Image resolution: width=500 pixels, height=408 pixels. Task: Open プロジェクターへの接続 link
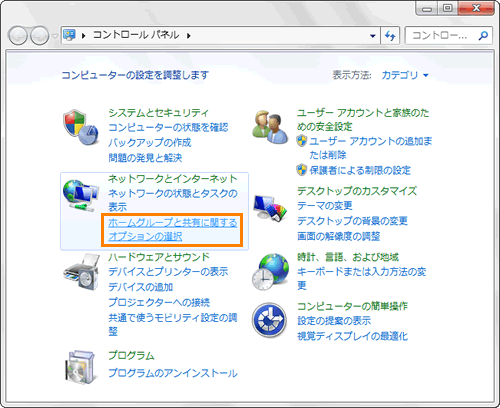pos(159,302)
